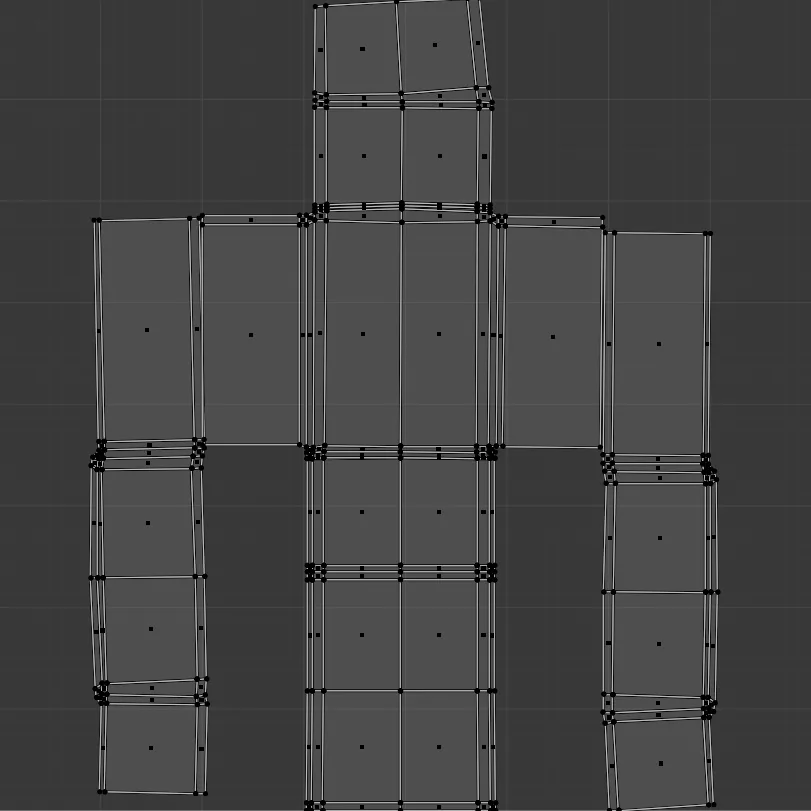Image resolution: width=811 pixels, height=811 pixels.
Task: Pick the face dot of the far-left upper island face
Action: coord(147,330)
